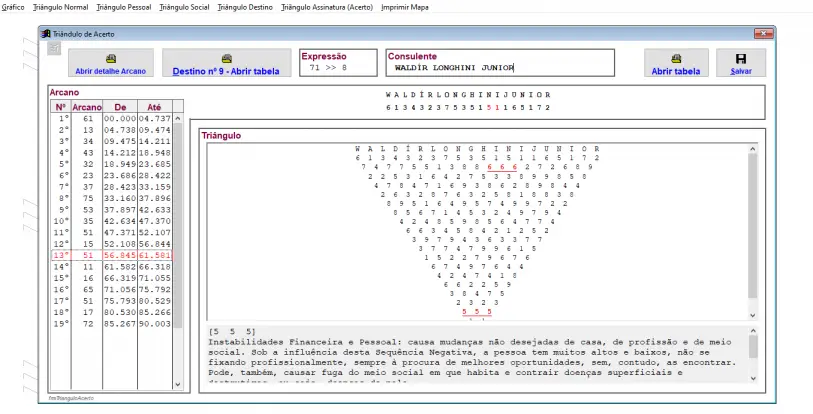Close the Triângulo de Acerto window

point(764,33)
